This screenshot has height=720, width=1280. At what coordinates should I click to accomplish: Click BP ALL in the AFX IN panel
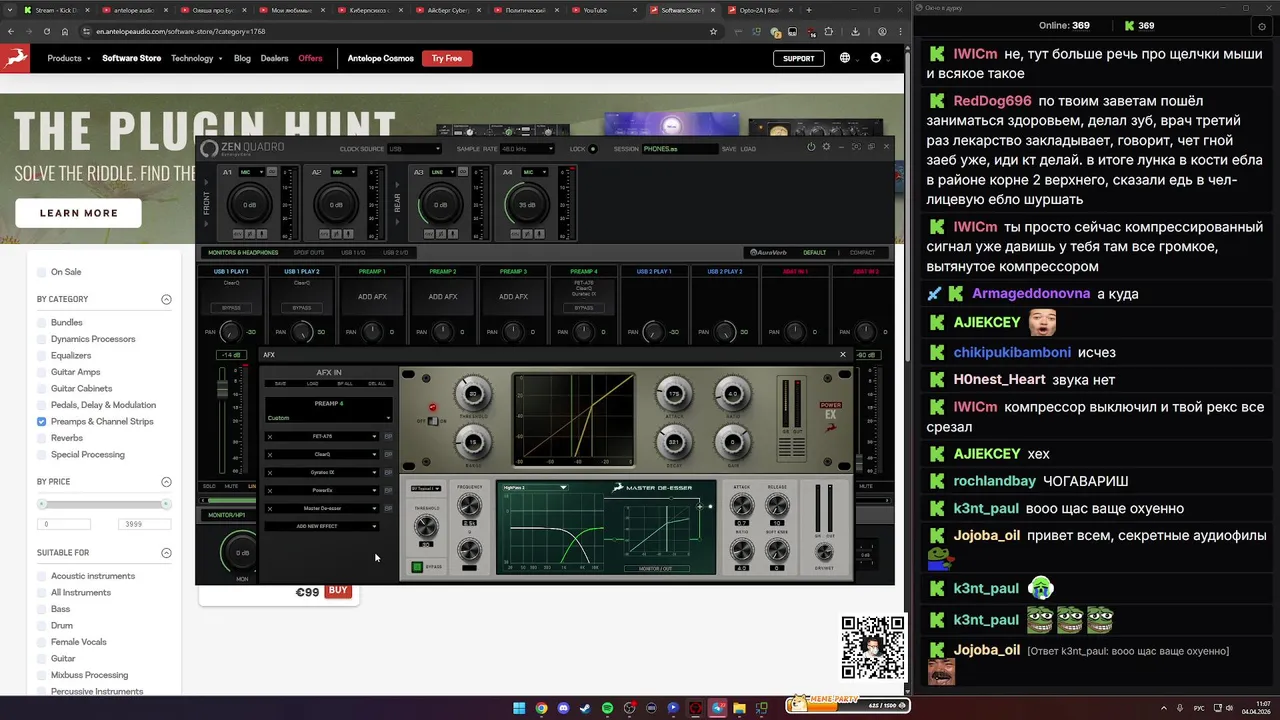[x=345, y=383]
